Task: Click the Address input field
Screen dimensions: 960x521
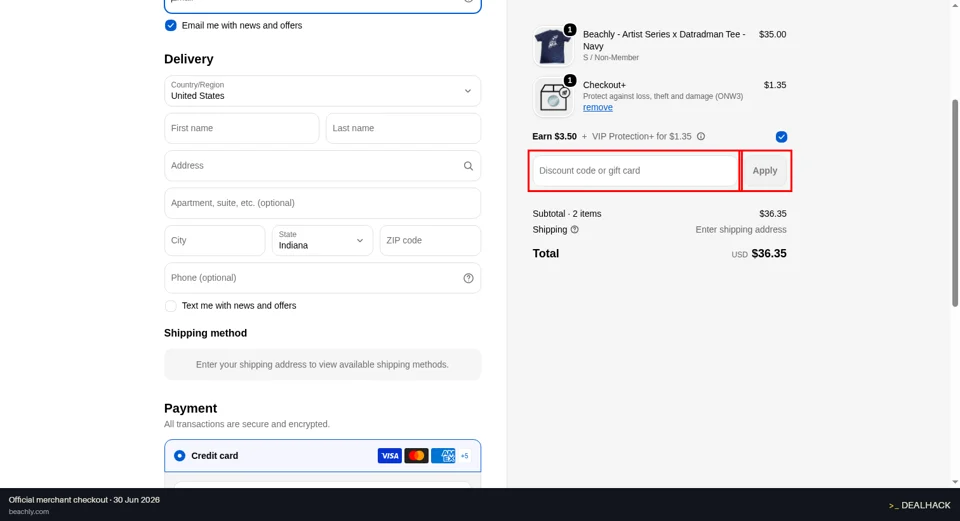Action: tap(323, 165)
